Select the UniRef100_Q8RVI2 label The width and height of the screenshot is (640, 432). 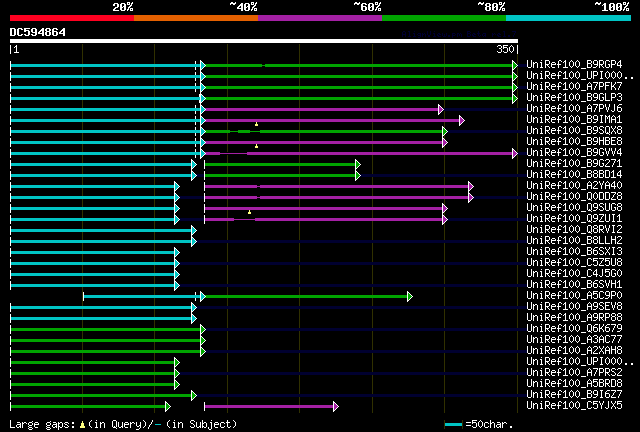[x=574, y=229]
